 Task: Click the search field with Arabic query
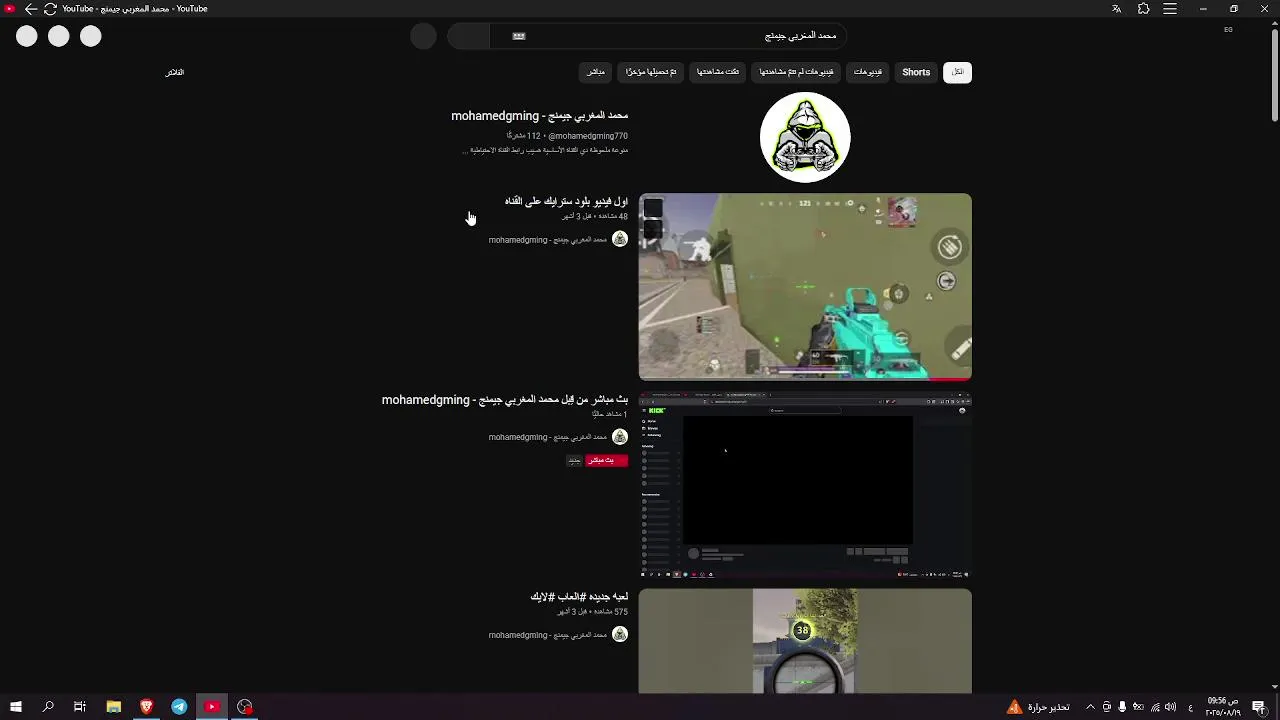pos(669,36)
